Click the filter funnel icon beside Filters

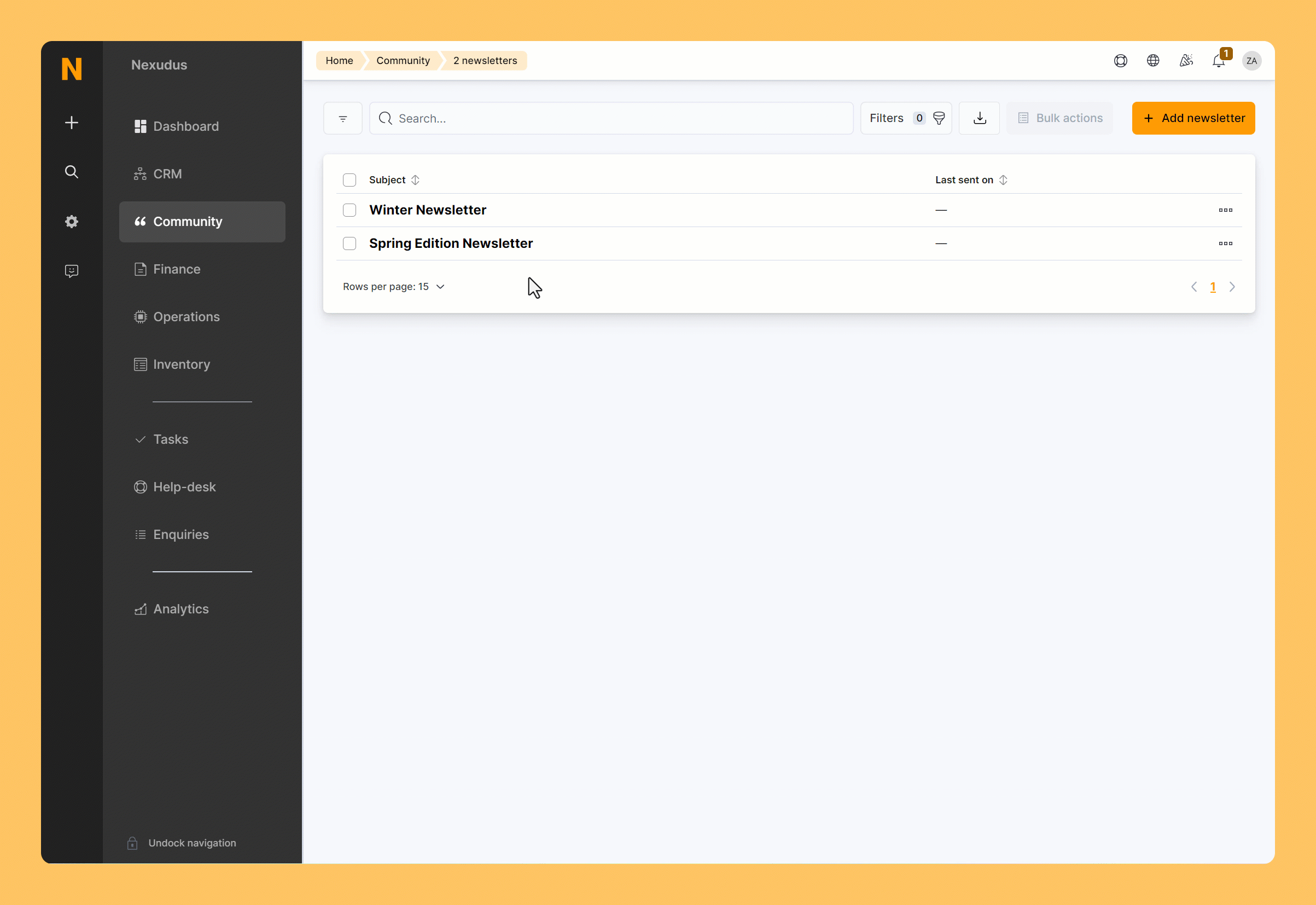click(x=939, y=118)
